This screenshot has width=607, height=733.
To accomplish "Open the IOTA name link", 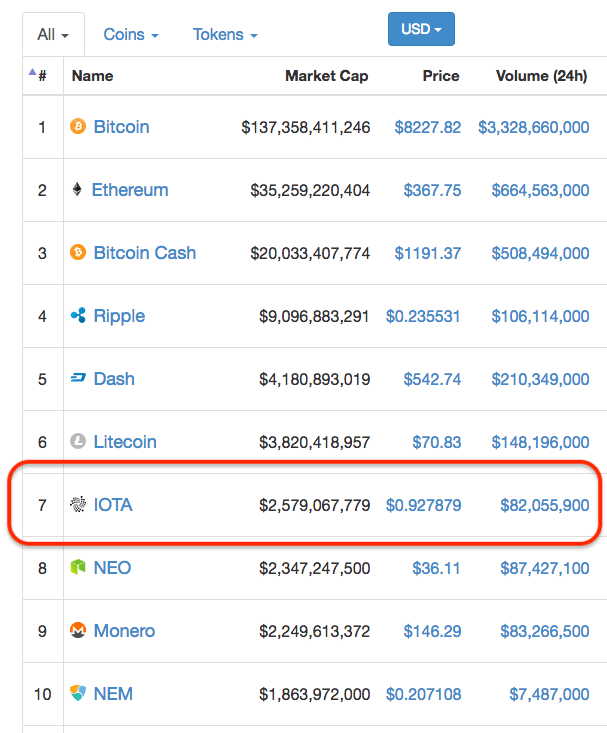I will tap(113, 505).
